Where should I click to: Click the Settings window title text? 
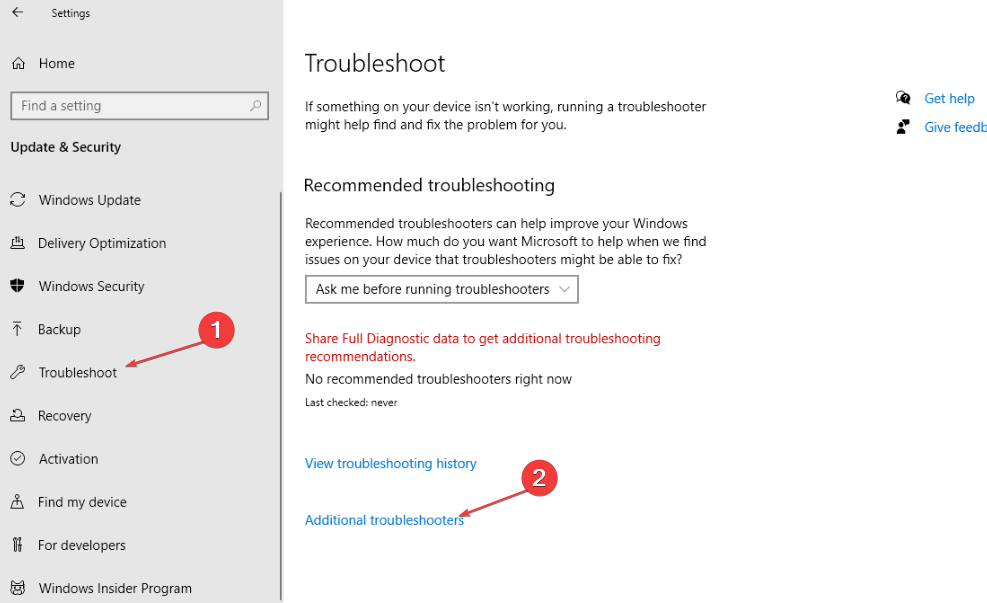pos(70,13)
